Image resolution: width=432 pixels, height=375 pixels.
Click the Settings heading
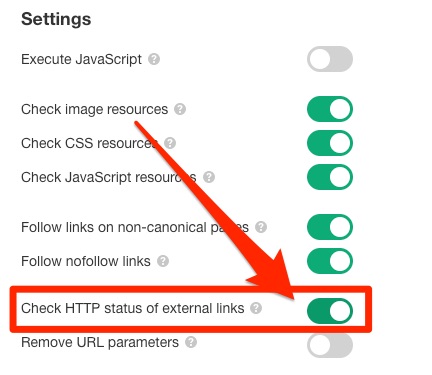pos(56,19)
